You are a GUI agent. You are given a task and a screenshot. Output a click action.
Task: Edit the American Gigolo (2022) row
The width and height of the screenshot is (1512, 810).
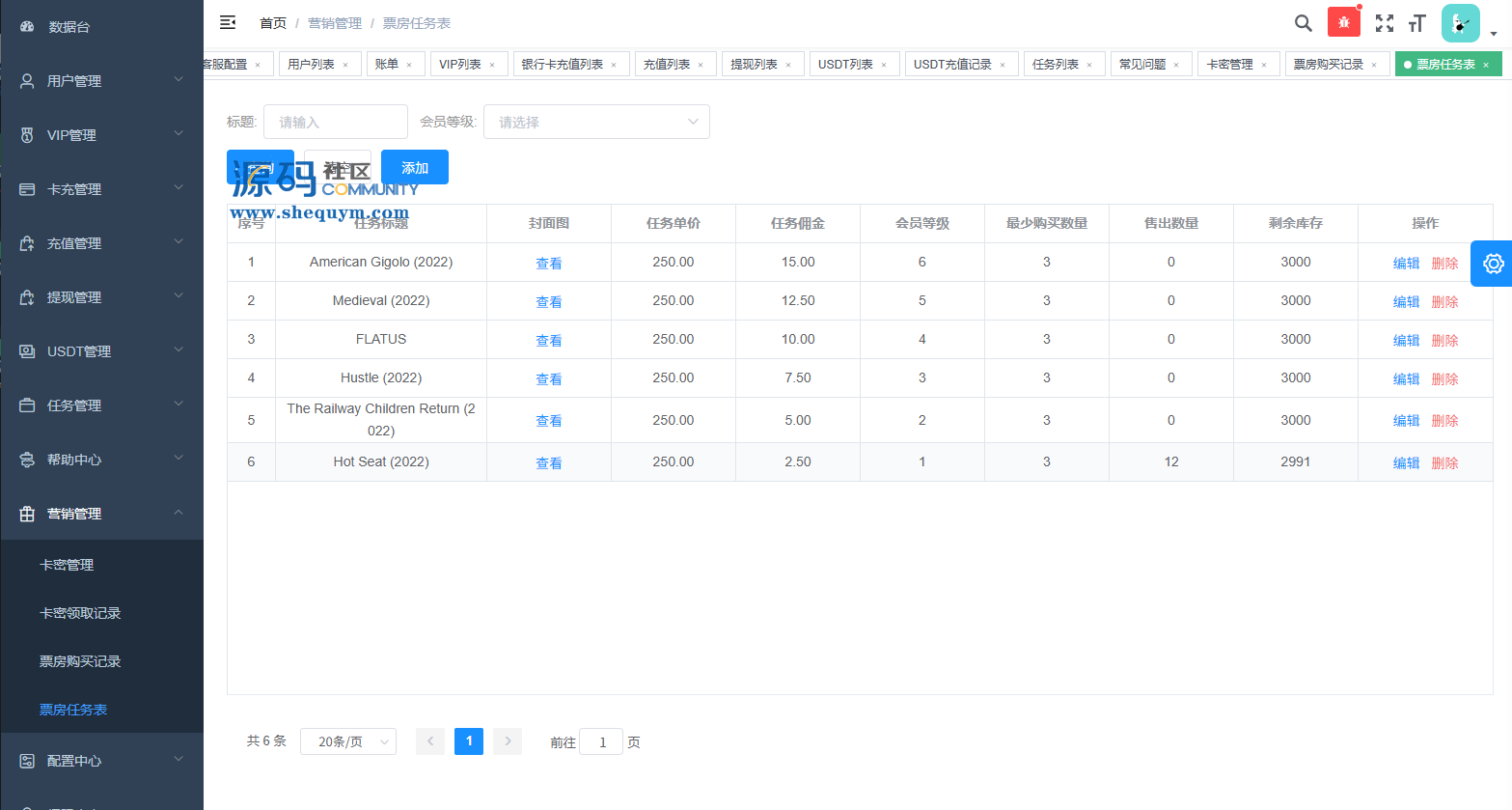(x=1406, y=263)
